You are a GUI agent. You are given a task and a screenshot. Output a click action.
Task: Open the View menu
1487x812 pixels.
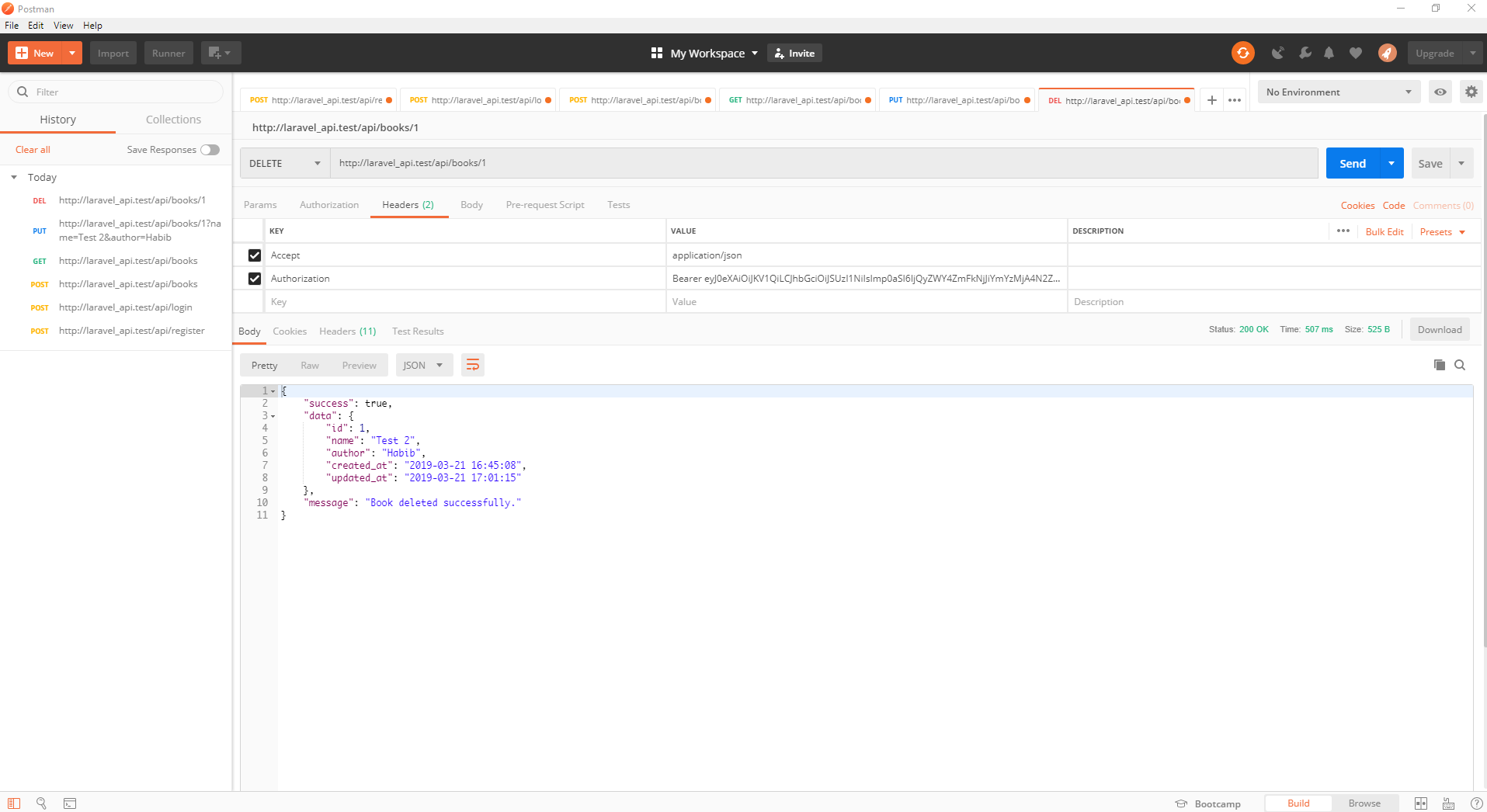click(63, 25)
